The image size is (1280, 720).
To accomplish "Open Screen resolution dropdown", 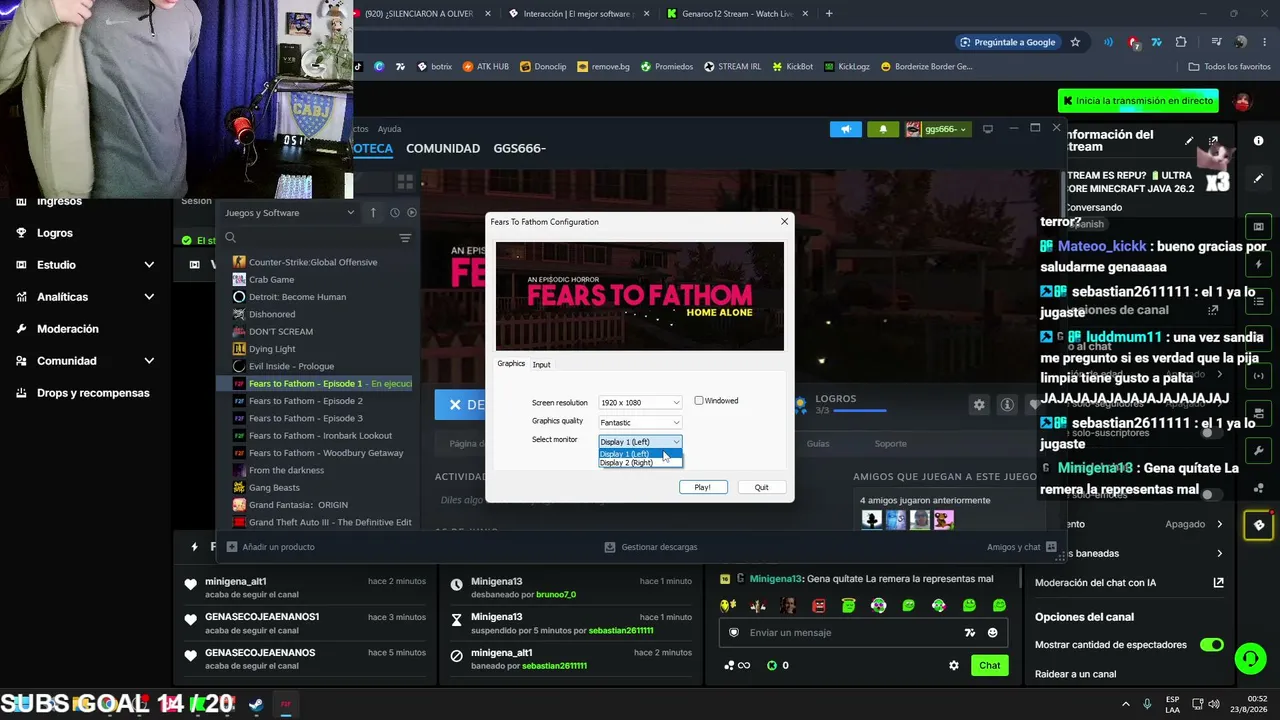I will [640, 402].
